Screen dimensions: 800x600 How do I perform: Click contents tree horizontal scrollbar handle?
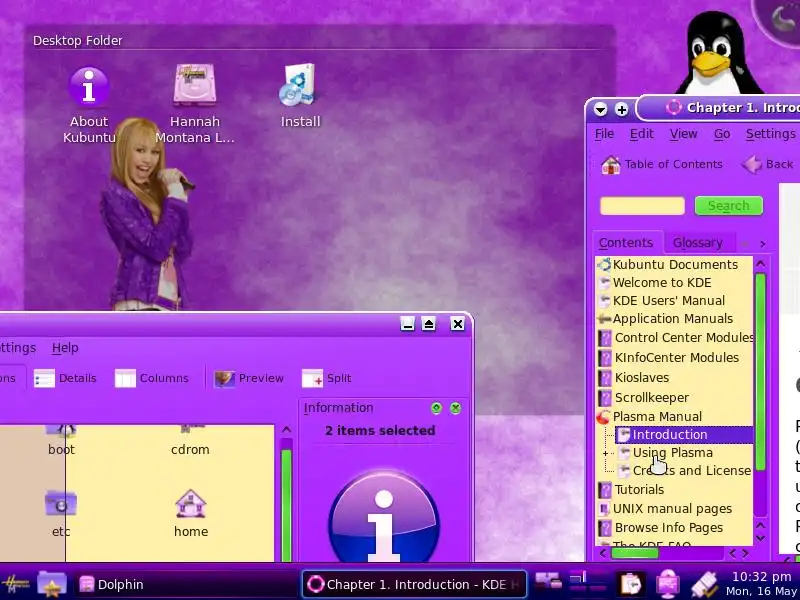pyautogui.click(x=635, y=553)
